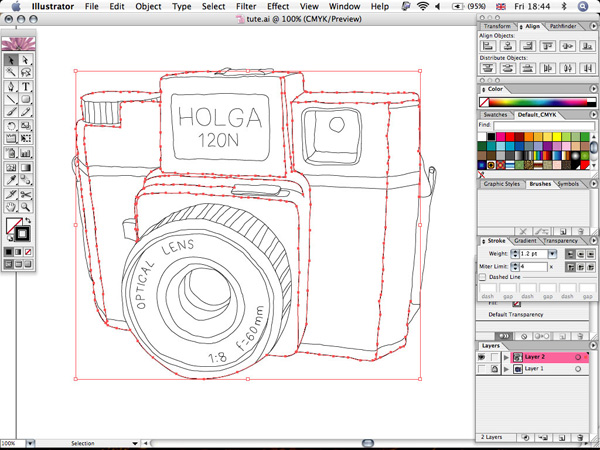Screen dimensions: 600x450
Task: Select the Pencil tool
Action: 25,112
